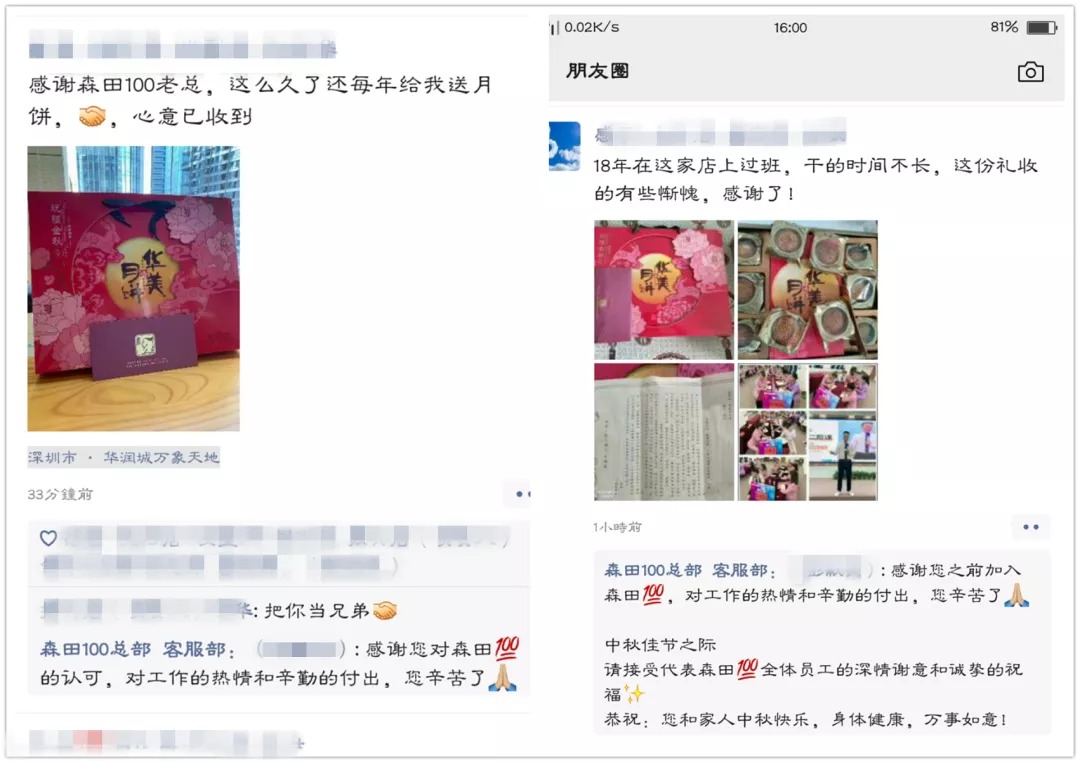The width and height of the screenshot is (1080, 763).
Task: Tap the camera icon in Moments header
Action: pyautogui.click(x=1030, y=72)
